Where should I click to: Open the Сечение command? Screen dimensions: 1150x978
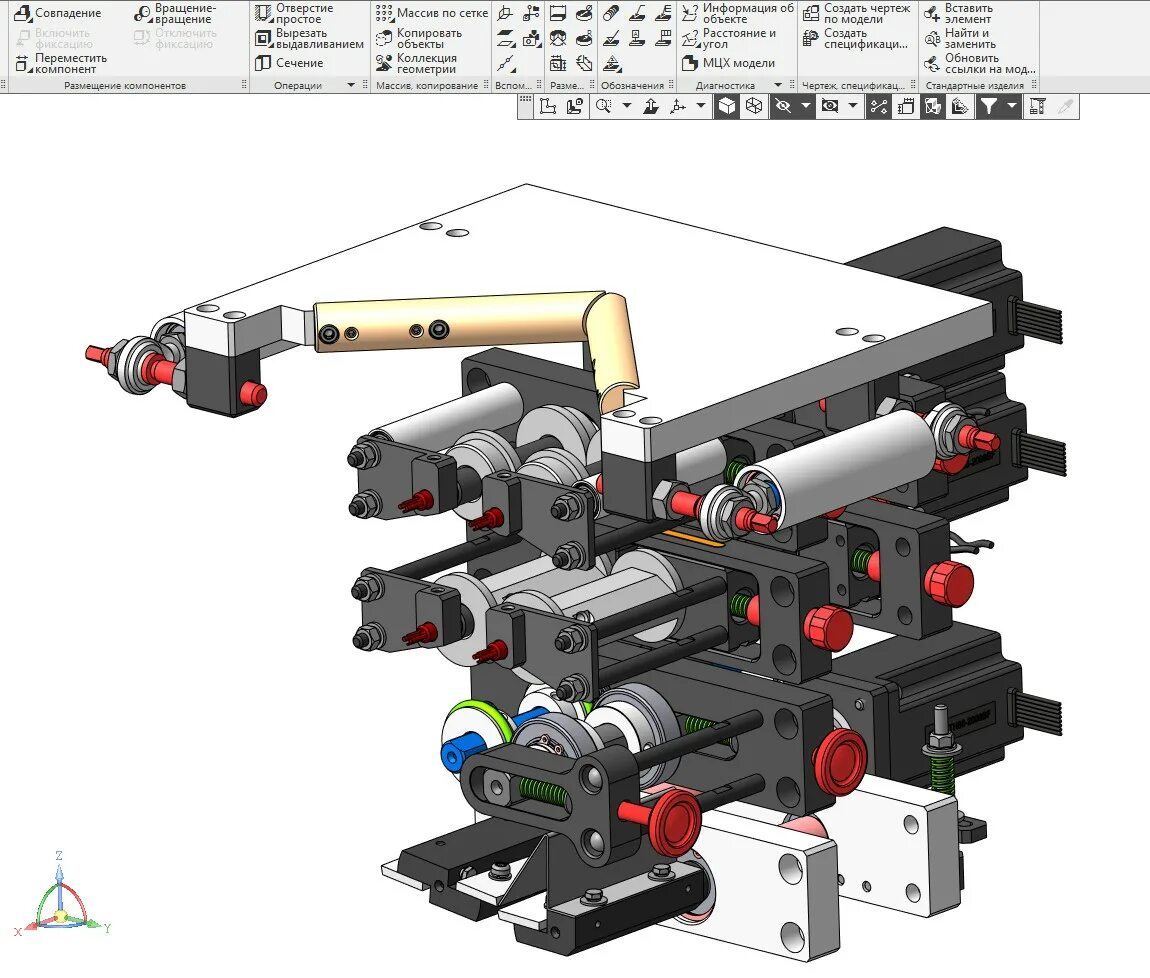289,63
